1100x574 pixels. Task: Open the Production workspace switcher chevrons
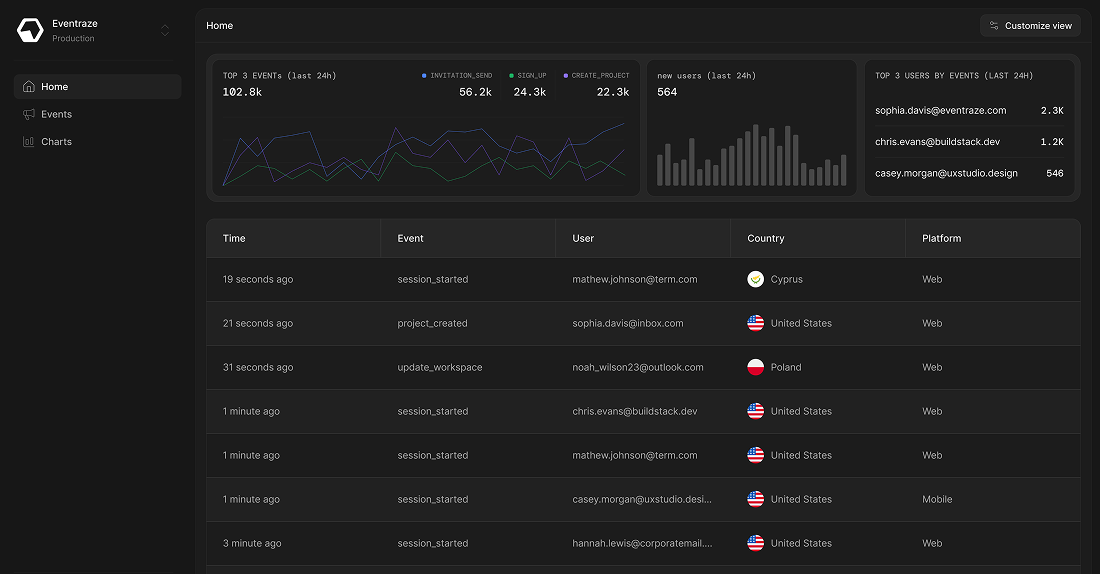[165, 30]
